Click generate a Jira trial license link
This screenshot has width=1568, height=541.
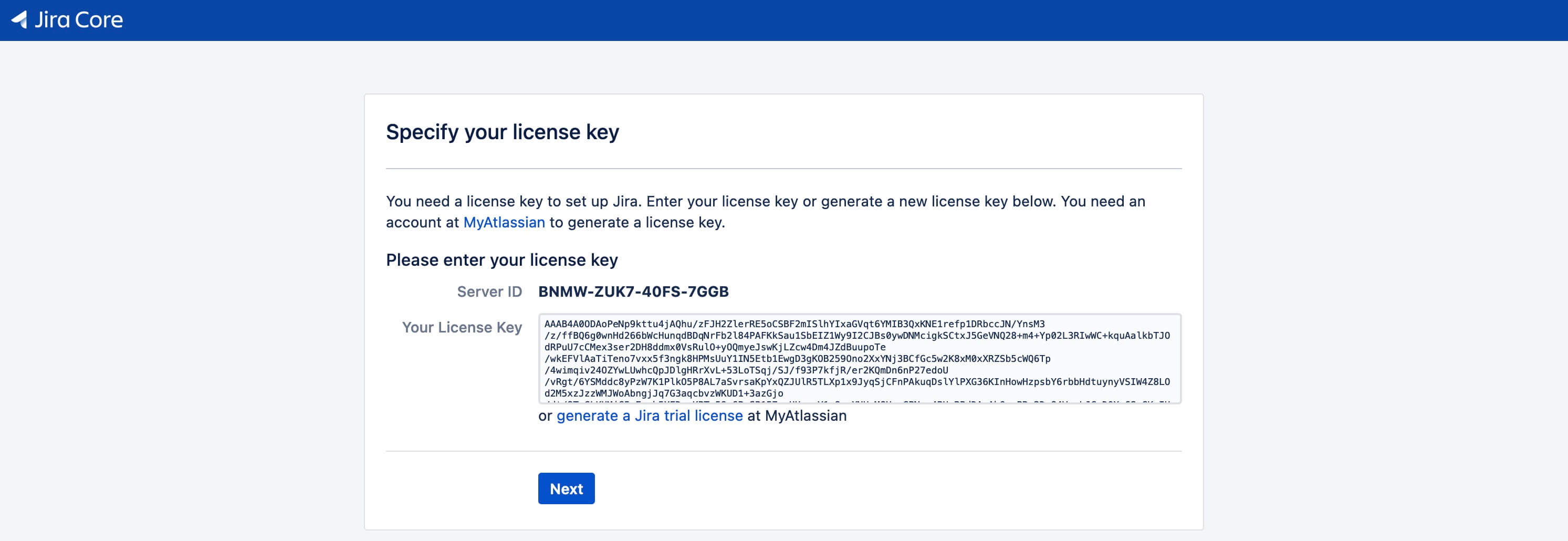click(650, 415)
